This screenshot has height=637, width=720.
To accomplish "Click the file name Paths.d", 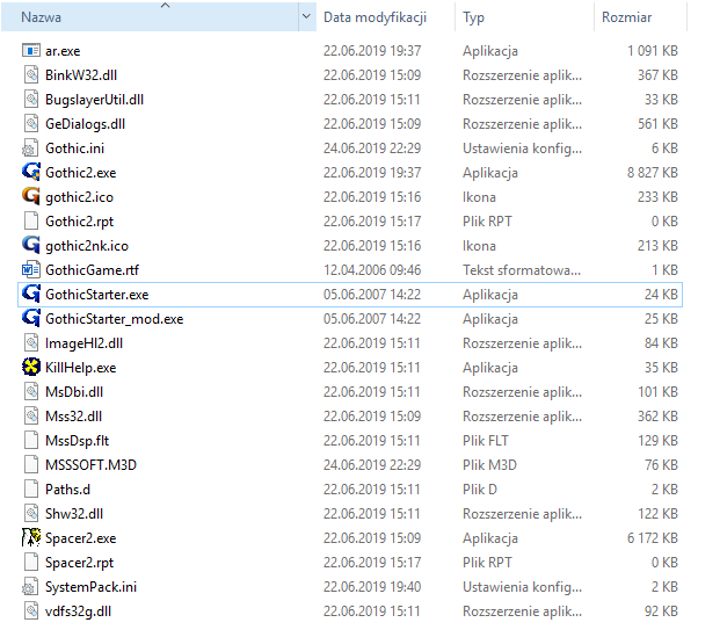I will (68, 490).
